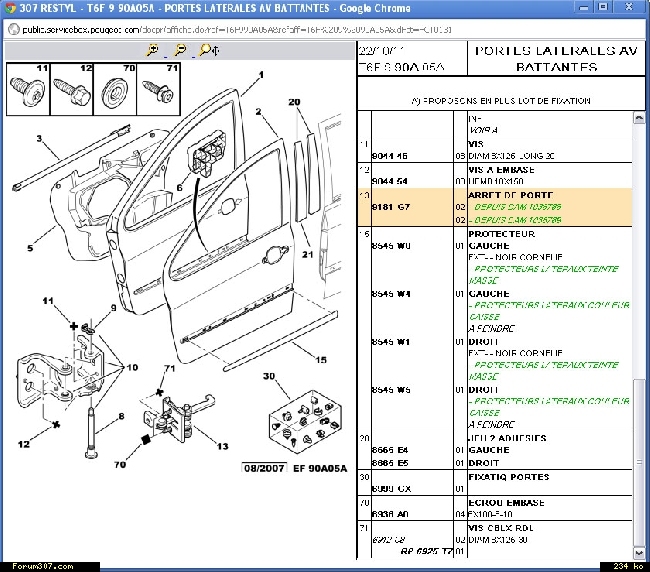This screenshot has width=650, height=572.
Task: Click the fit-to-height magnifier icon
Action: [x=209, y=50]
